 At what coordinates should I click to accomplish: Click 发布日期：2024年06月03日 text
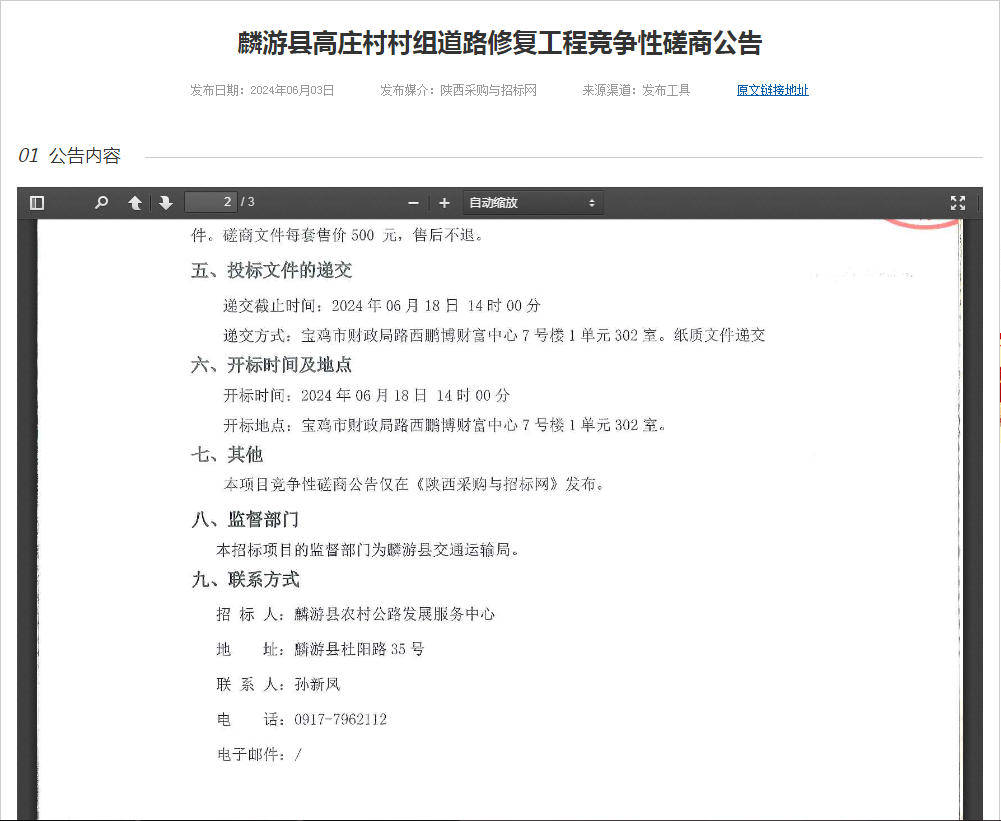tap(262, 91)
